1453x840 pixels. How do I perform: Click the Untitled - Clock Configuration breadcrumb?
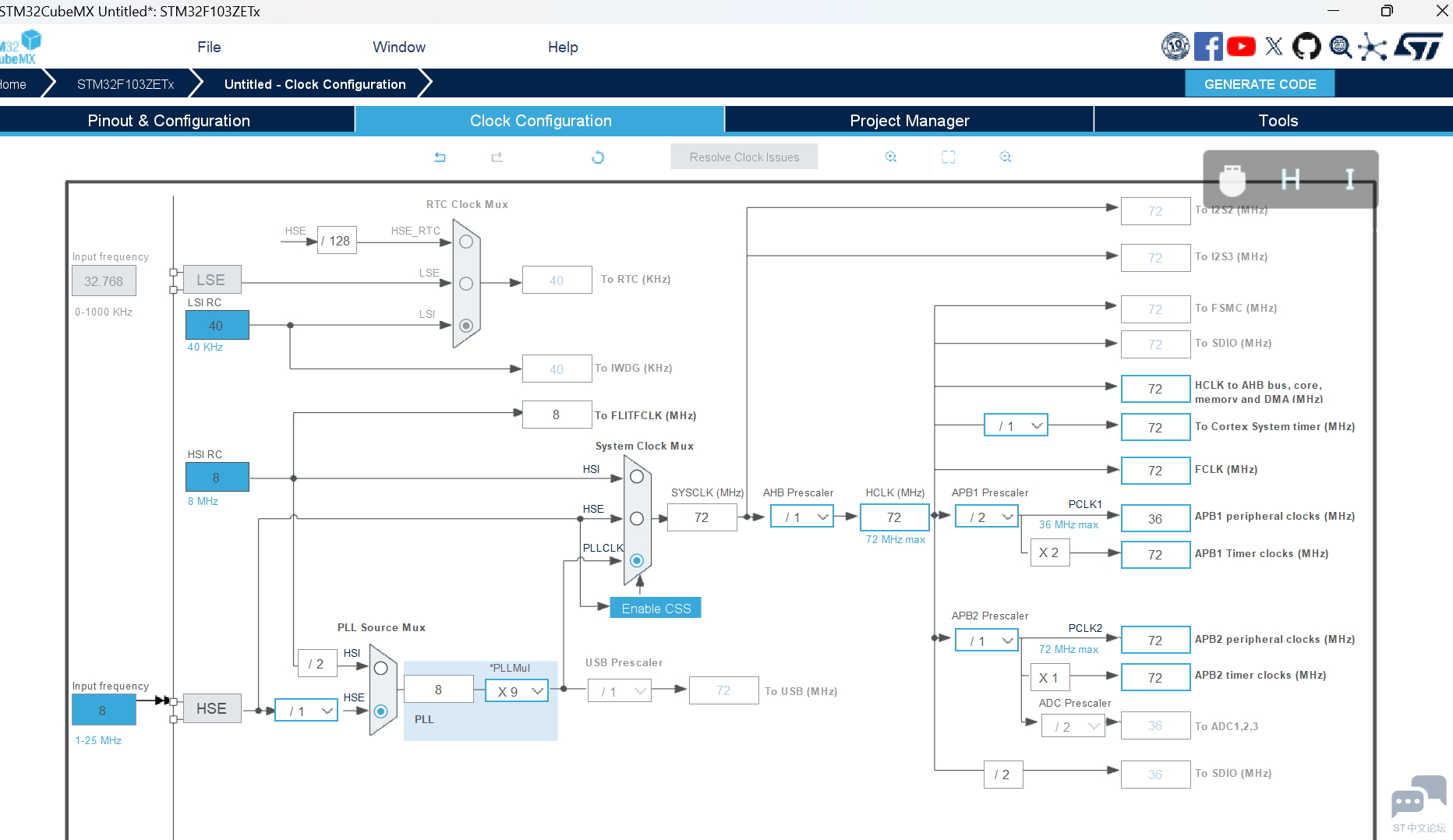(x=315, y=84)
